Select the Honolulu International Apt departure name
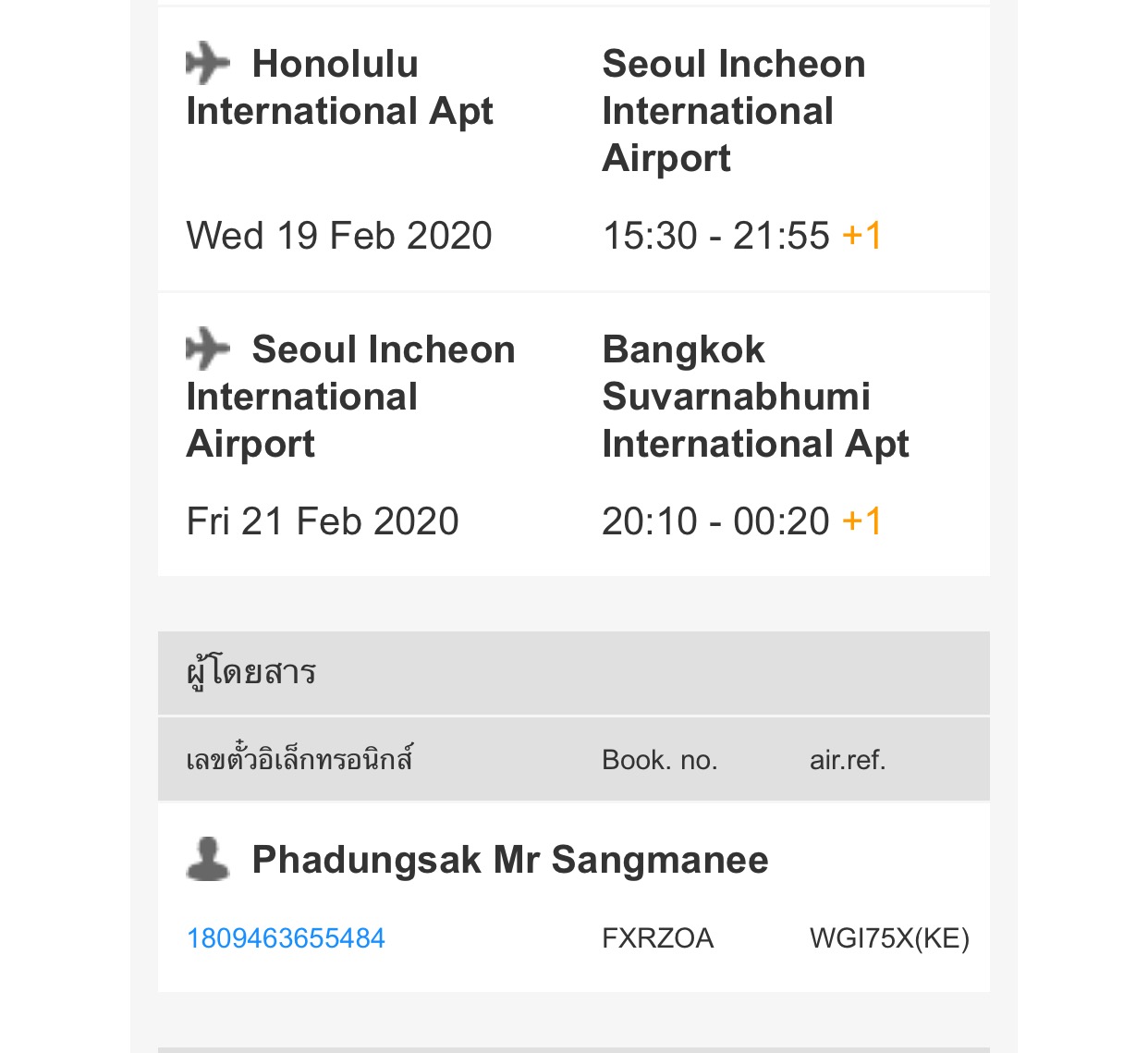Image resolution: width=1148 pixels, height=1053 pixels. click(339, 88)
